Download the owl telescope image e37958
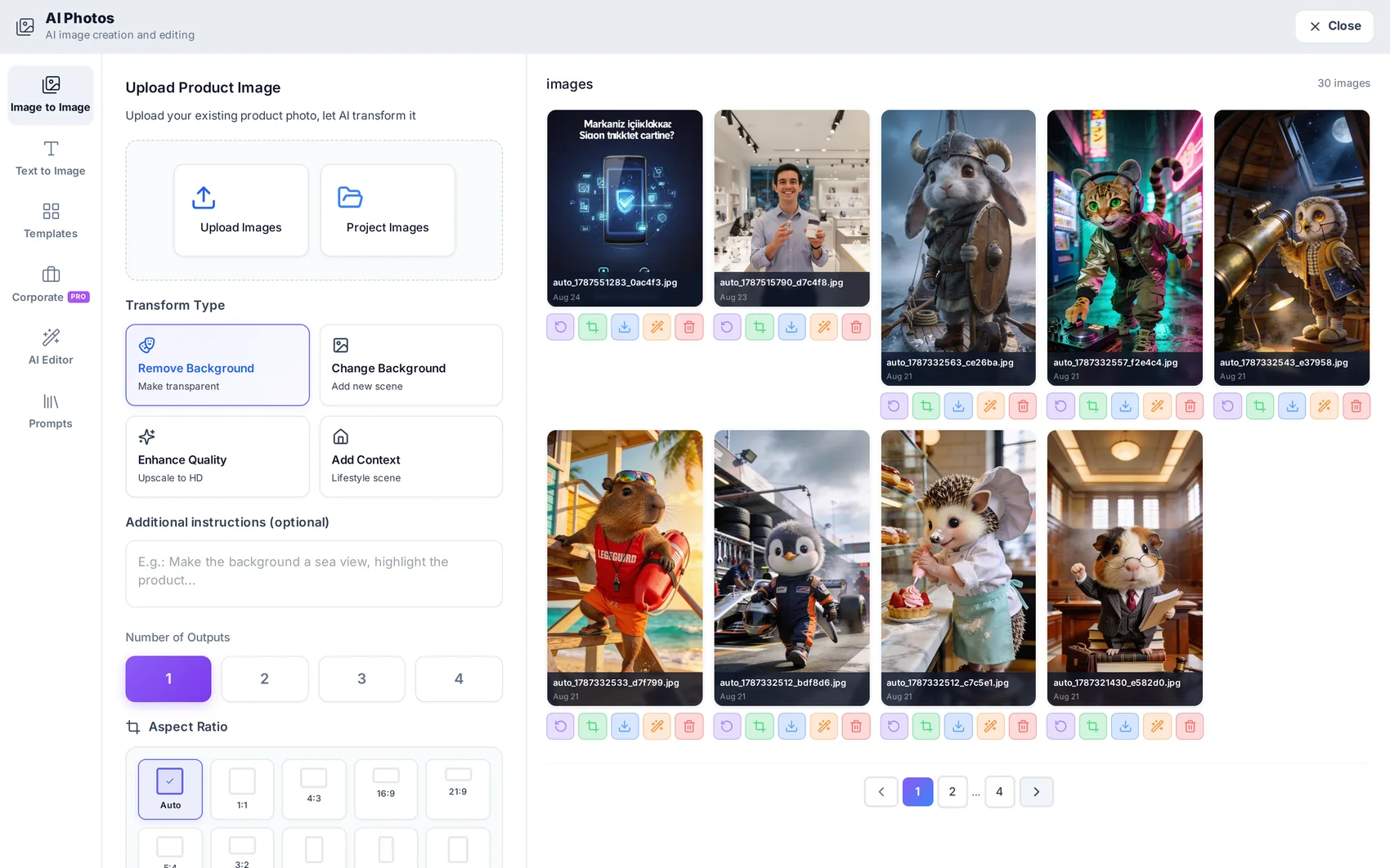Image resolution: width=1390 pixels, height=868 pixels. click(x=1292, y=406)
